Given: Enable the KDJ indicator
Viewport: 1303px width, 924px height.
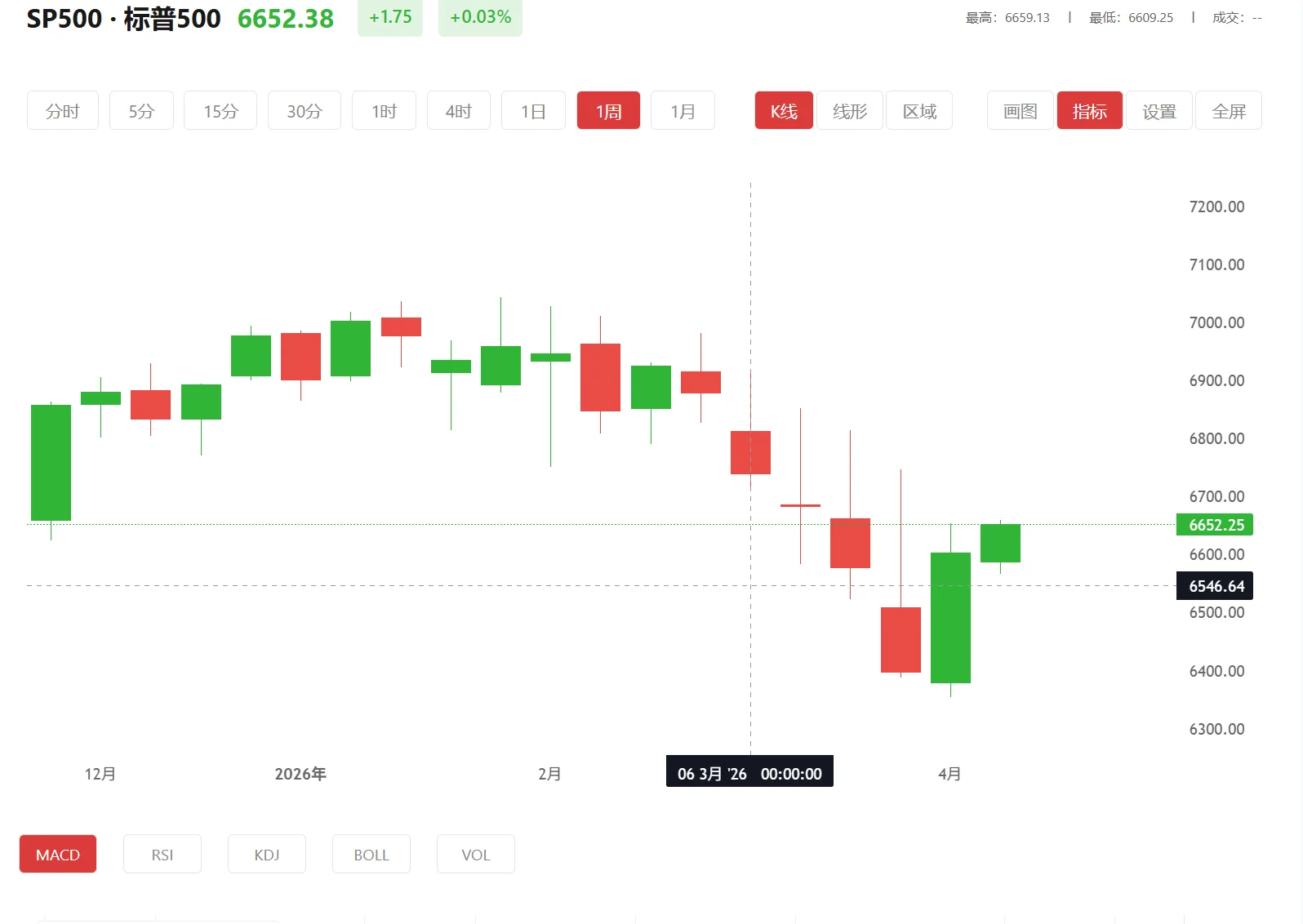Looking at the screenshot, I should click(267, 855).
